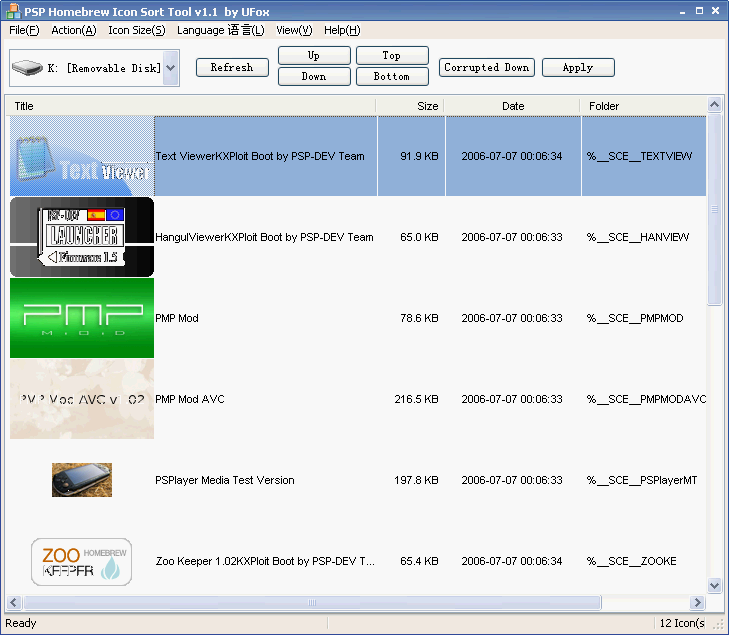Open the drive selection dropdown arrow

tap(171, 68)
